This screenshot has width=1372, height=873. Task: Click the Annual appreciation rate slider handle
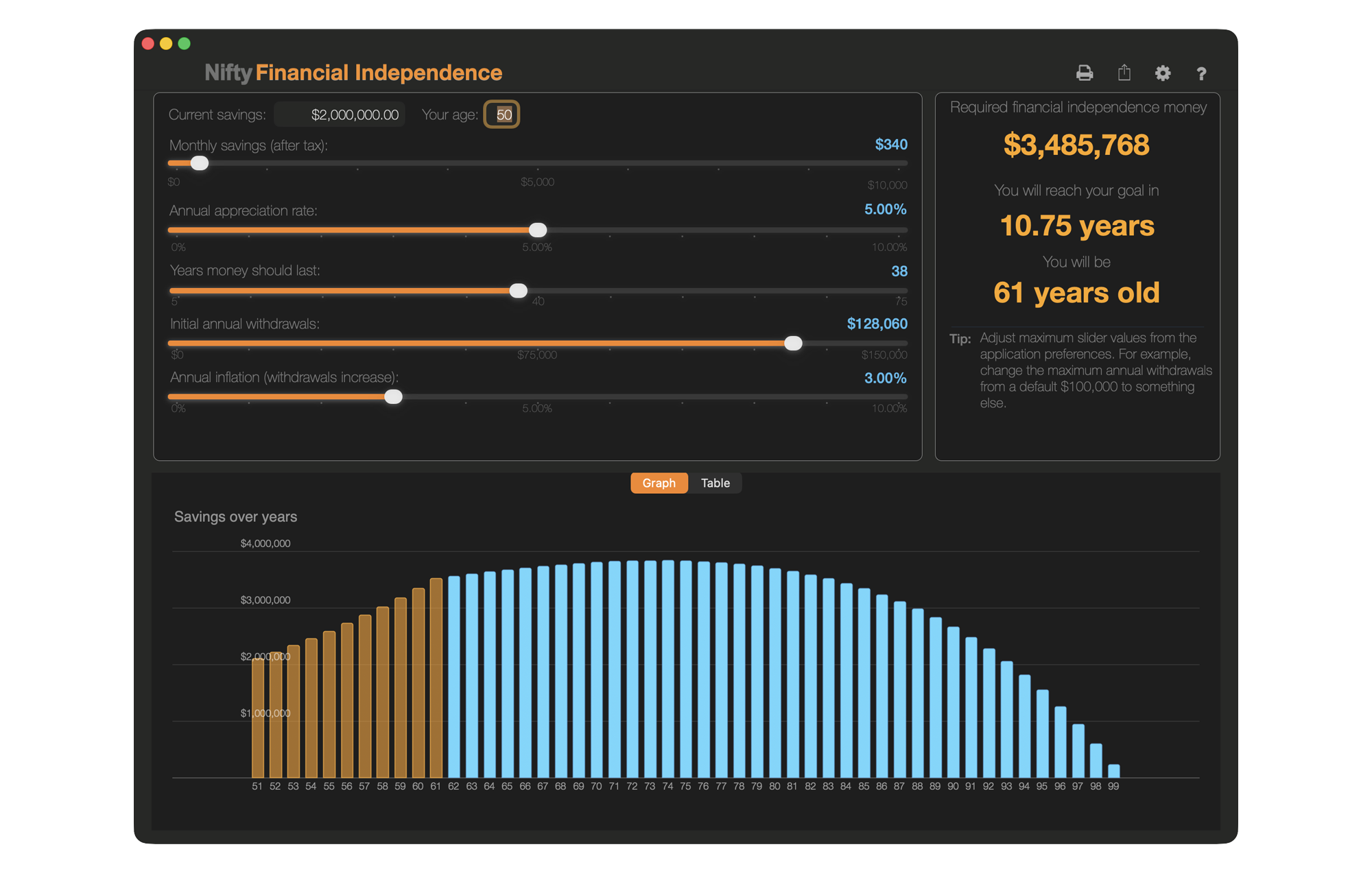tap(539, 230)
